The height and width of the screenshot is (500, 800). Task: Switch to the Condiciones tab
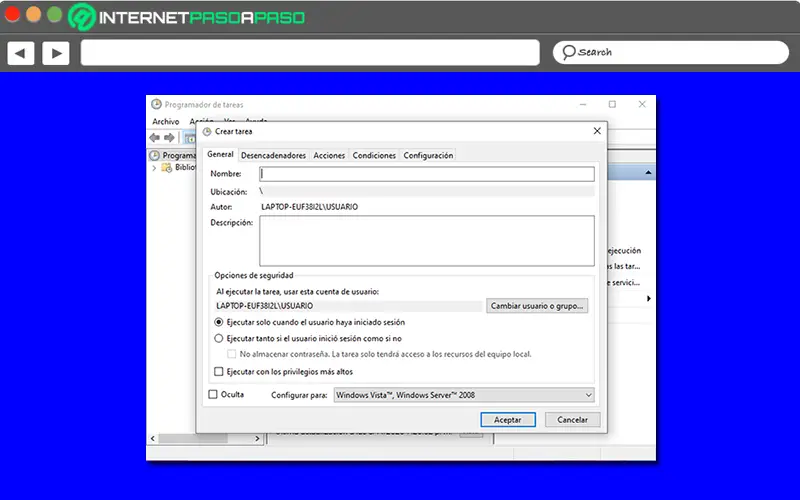(374, 156)
